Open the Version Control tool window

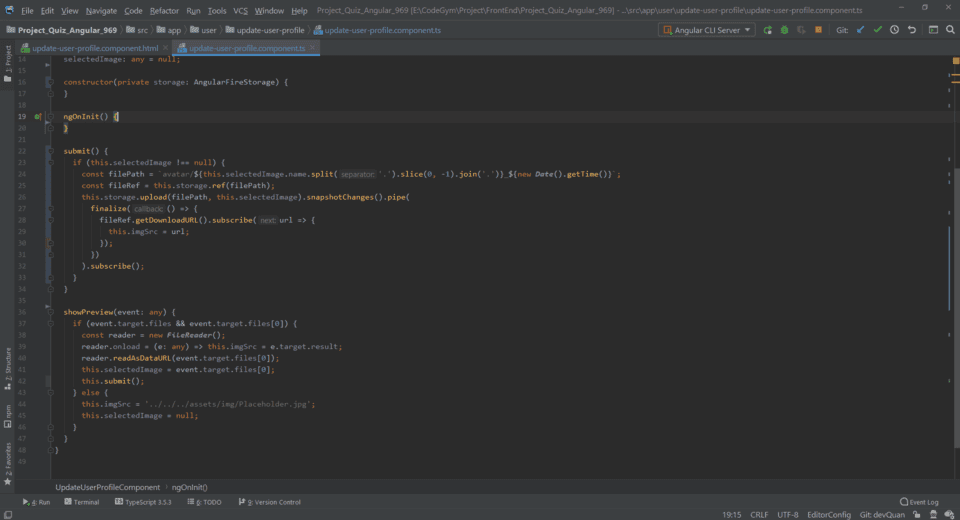coord(270,502)
